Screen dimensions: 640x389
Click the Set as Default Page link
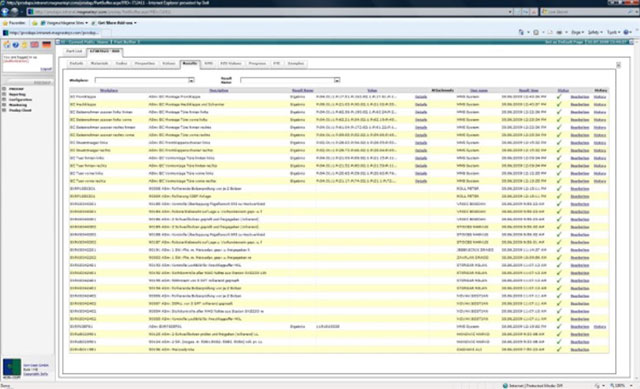[x=564, y=42]
